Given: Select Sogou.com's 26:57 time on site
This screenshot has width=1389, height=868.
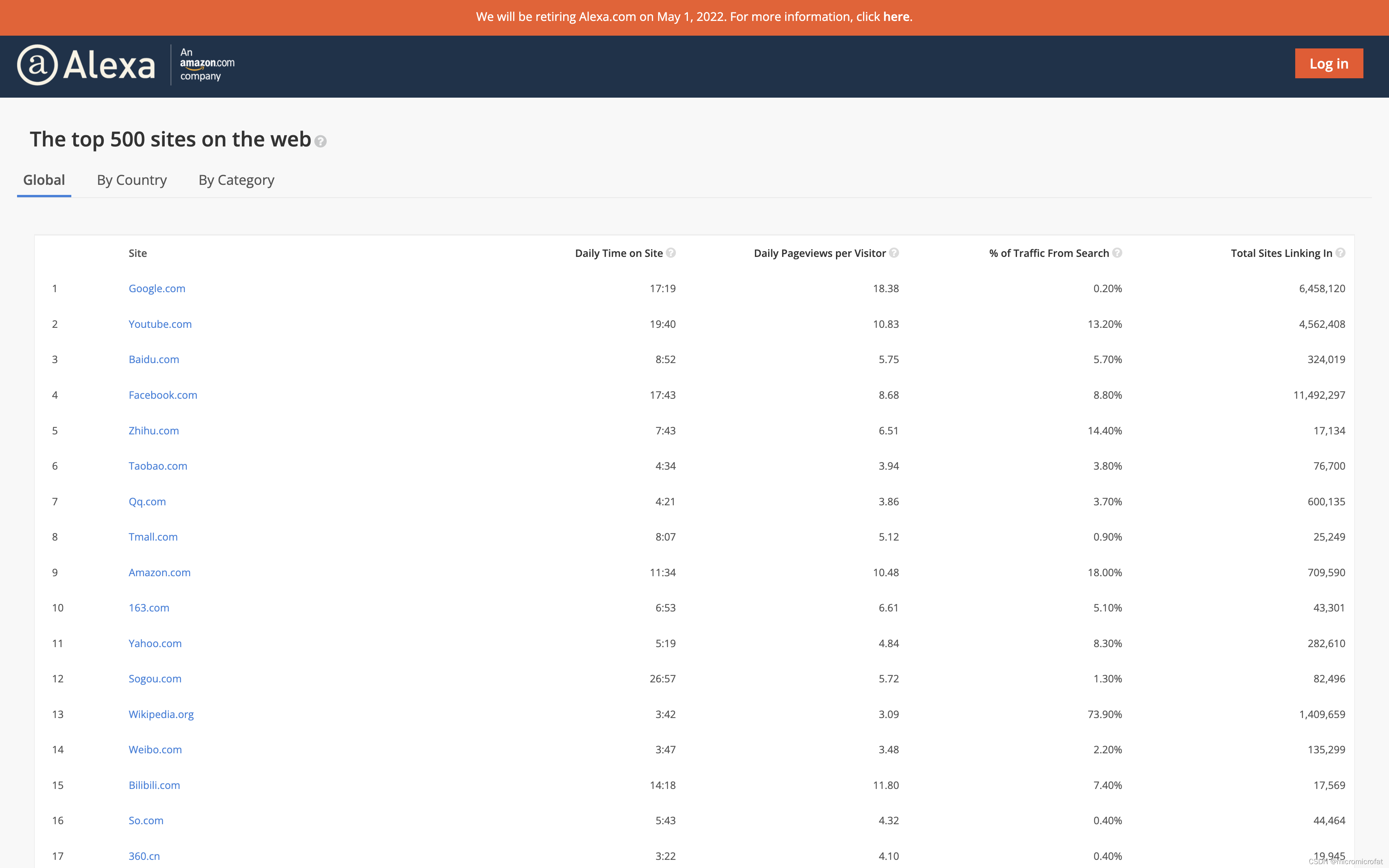Looking at the screenshot, I should [x=662, y=679].
